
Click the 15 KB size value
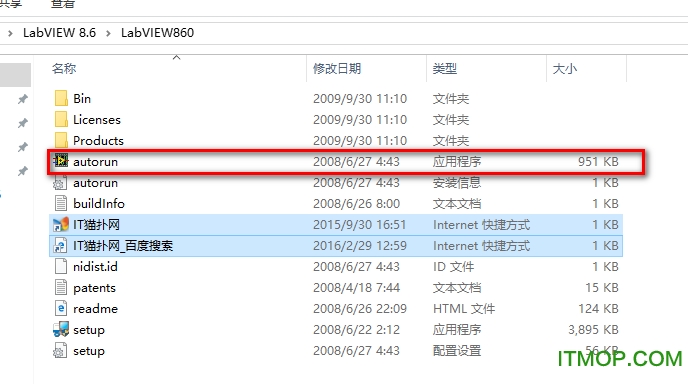tap(602, 287)
